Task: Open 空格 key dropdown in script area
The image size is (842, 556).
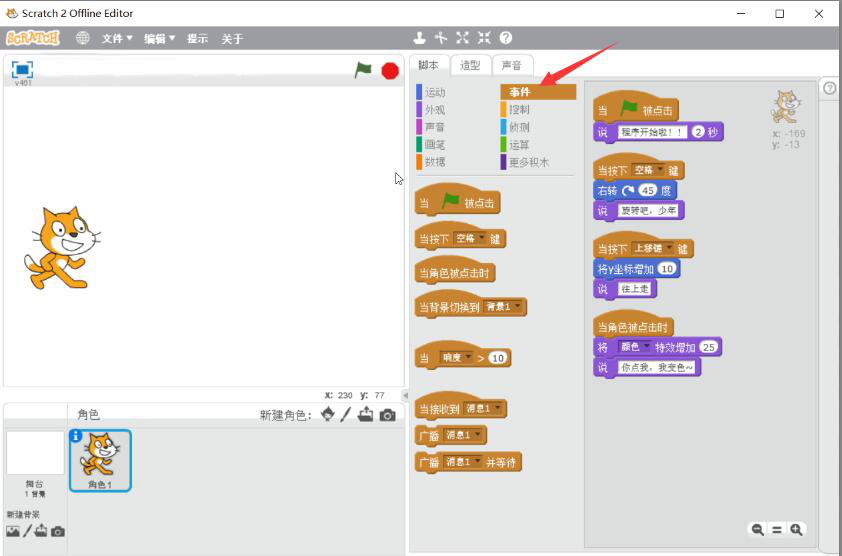Action: click(x=648, y=170)
